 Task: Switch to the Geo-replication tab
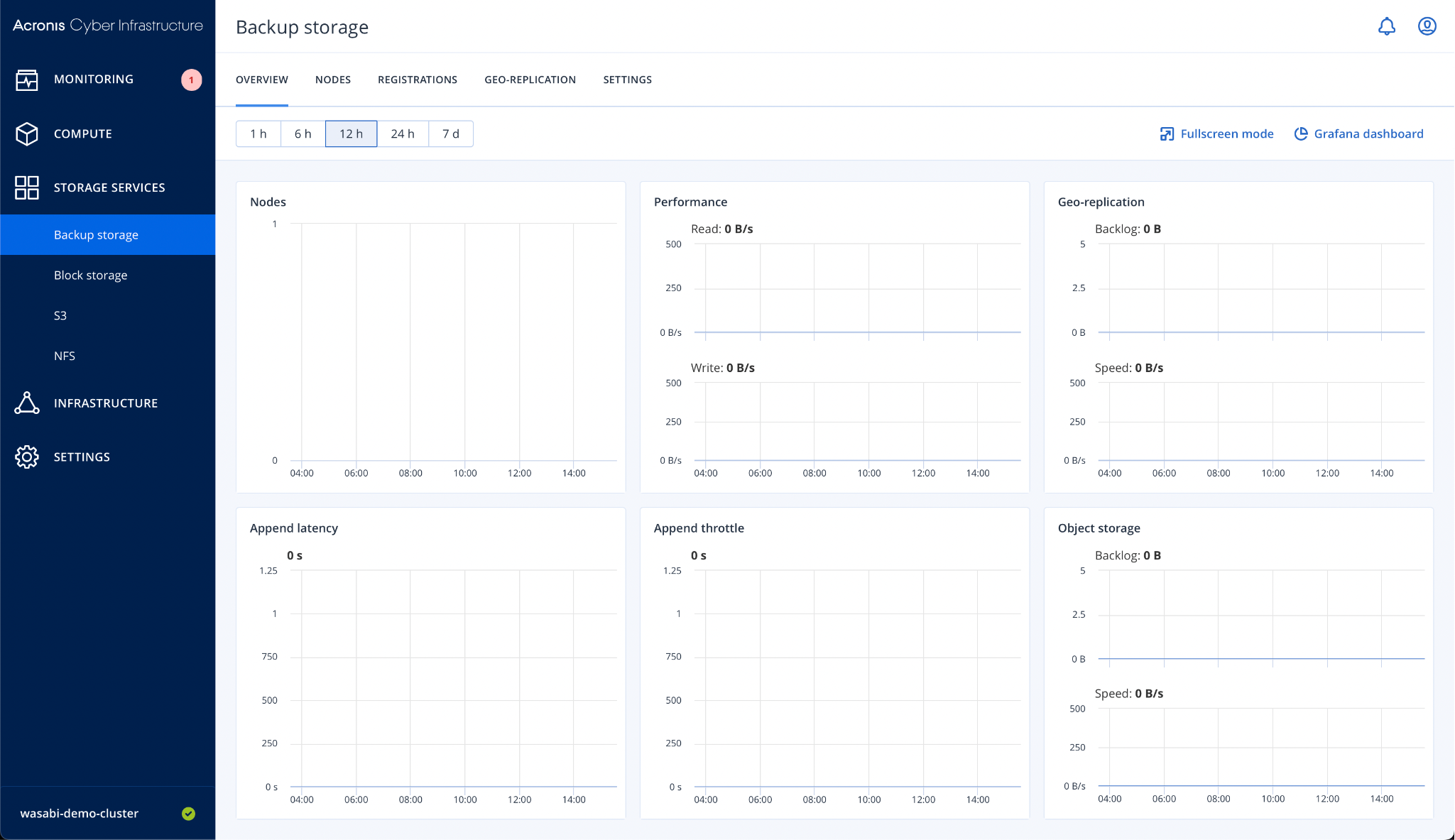coord(530,80)
